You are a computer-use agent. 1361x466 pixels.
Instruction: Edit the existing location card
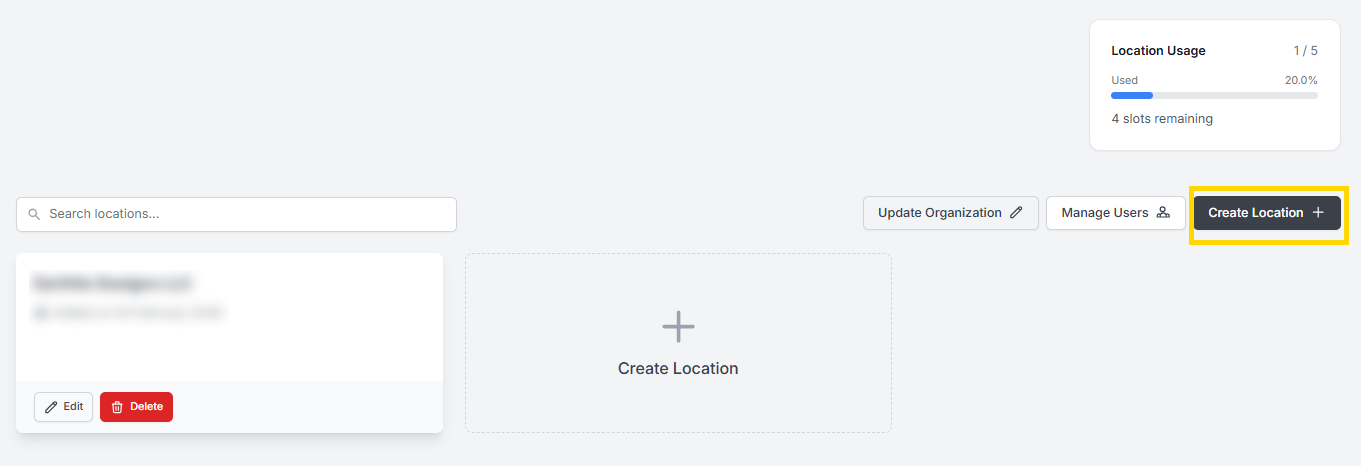tap(64, 407)
